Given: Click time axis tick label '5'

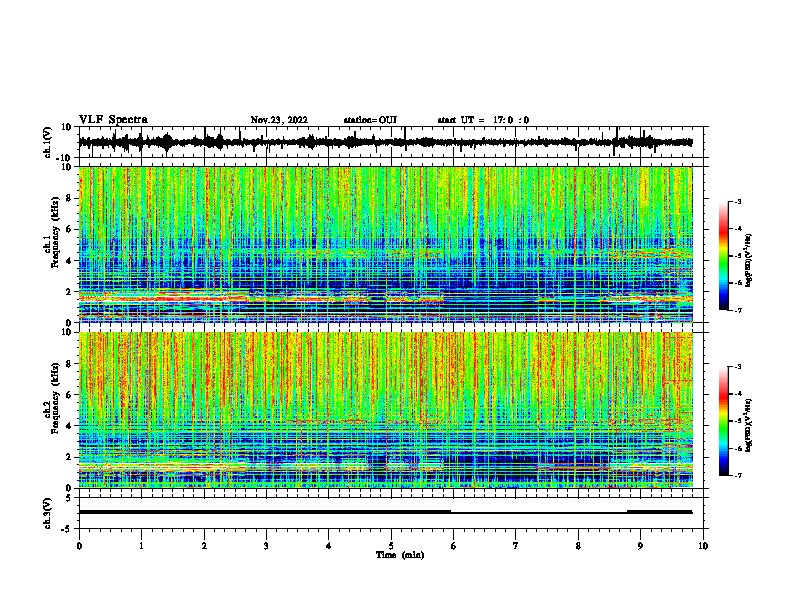Looking at the screenshot, I should [x=391, y=546].
